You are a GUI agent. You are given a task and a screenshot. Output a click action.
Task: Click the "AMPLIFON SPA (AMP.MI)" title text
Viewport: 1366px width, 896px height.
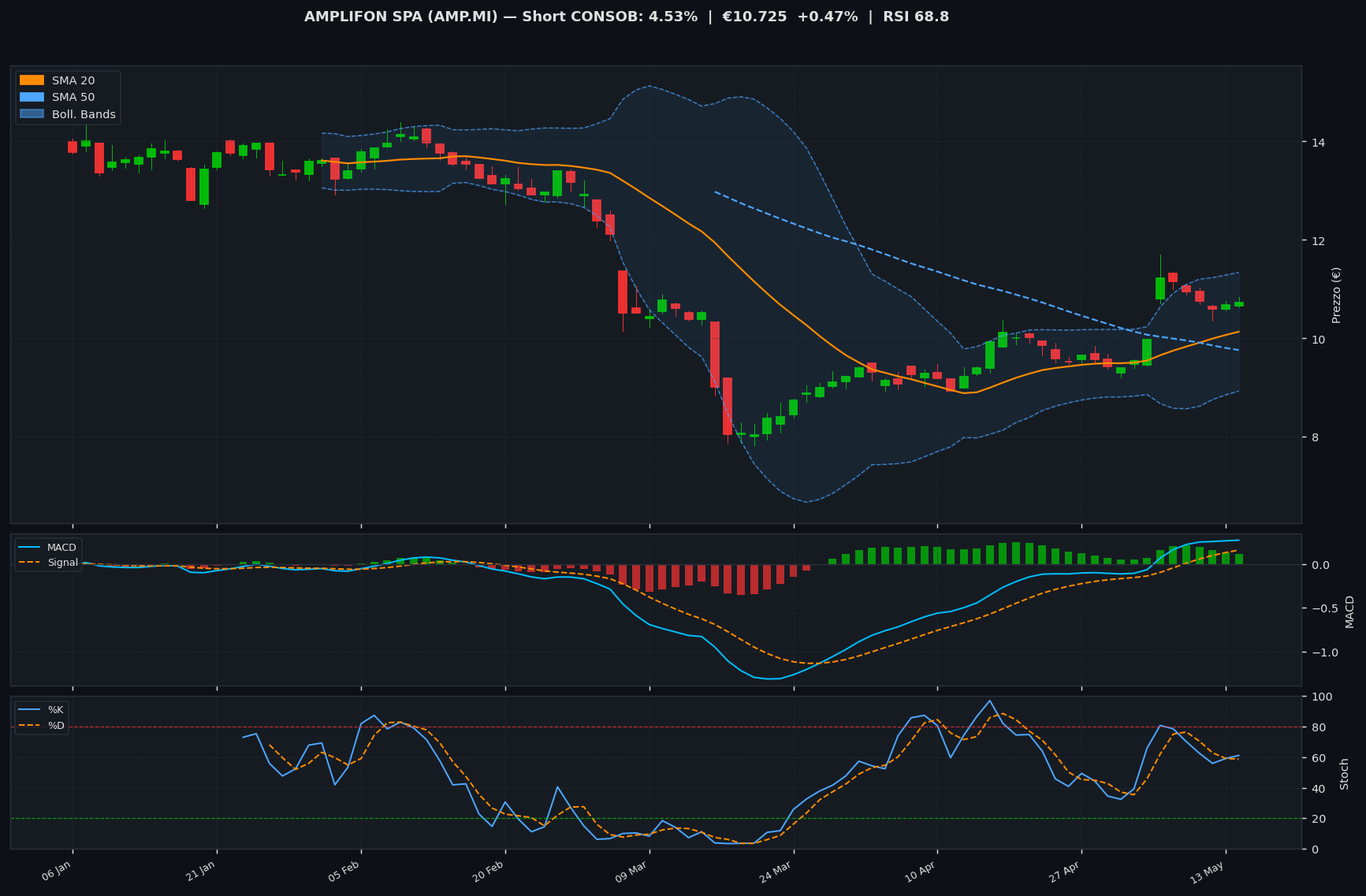point(401,17)
